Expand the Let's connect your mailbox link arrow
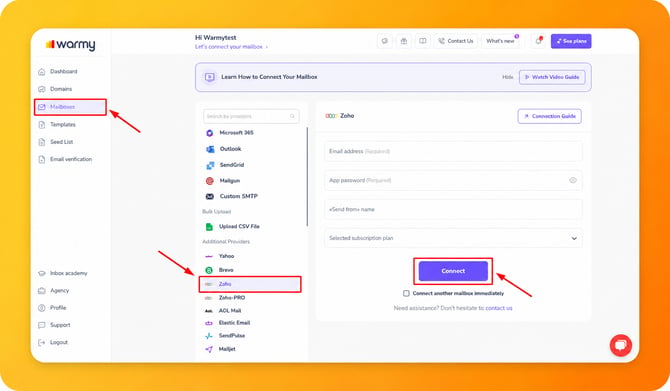 point(267,47)
